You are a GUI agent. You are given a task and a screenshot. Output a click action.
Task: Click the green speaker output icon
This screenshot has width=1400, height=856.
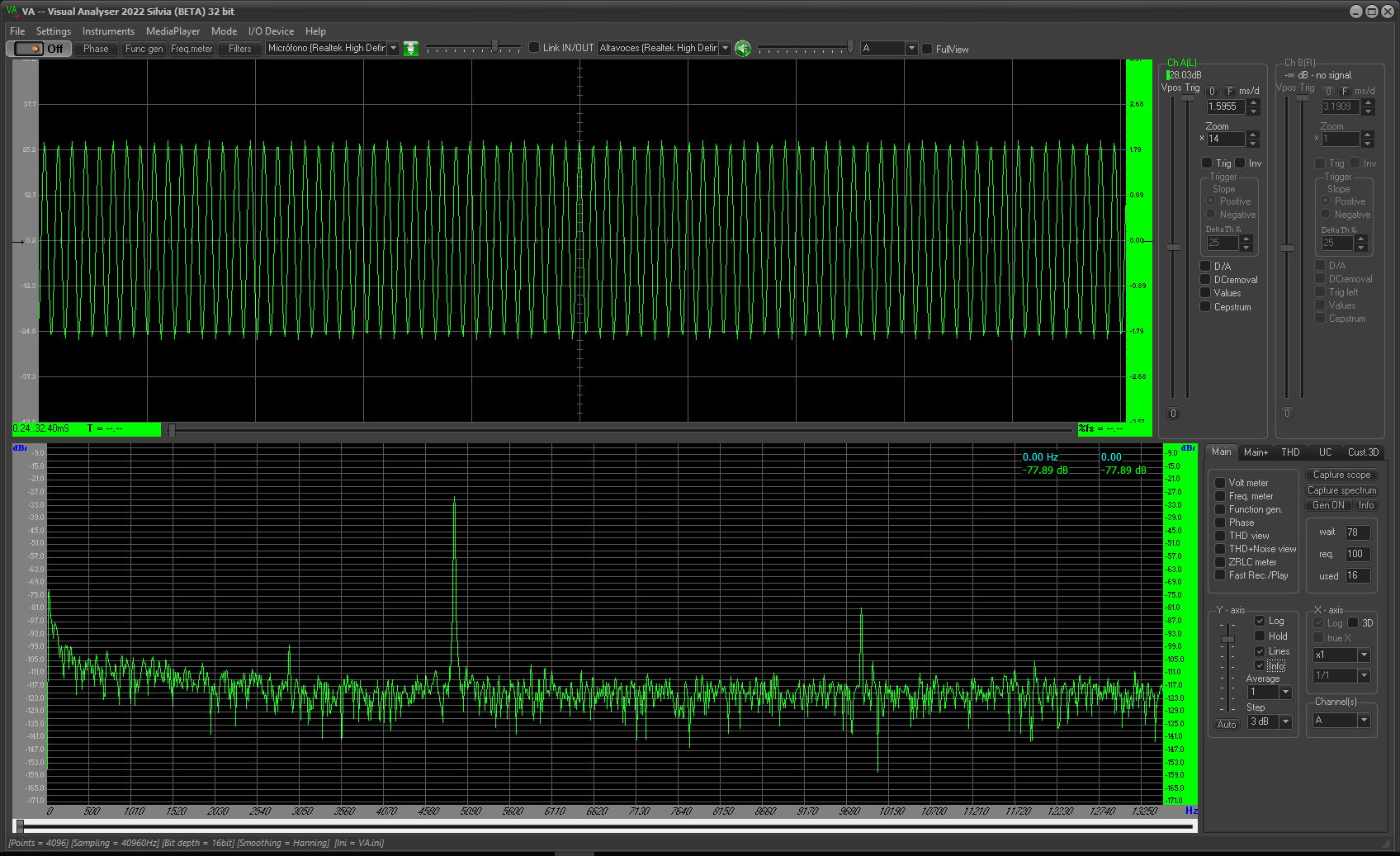[x=743, y=49]
